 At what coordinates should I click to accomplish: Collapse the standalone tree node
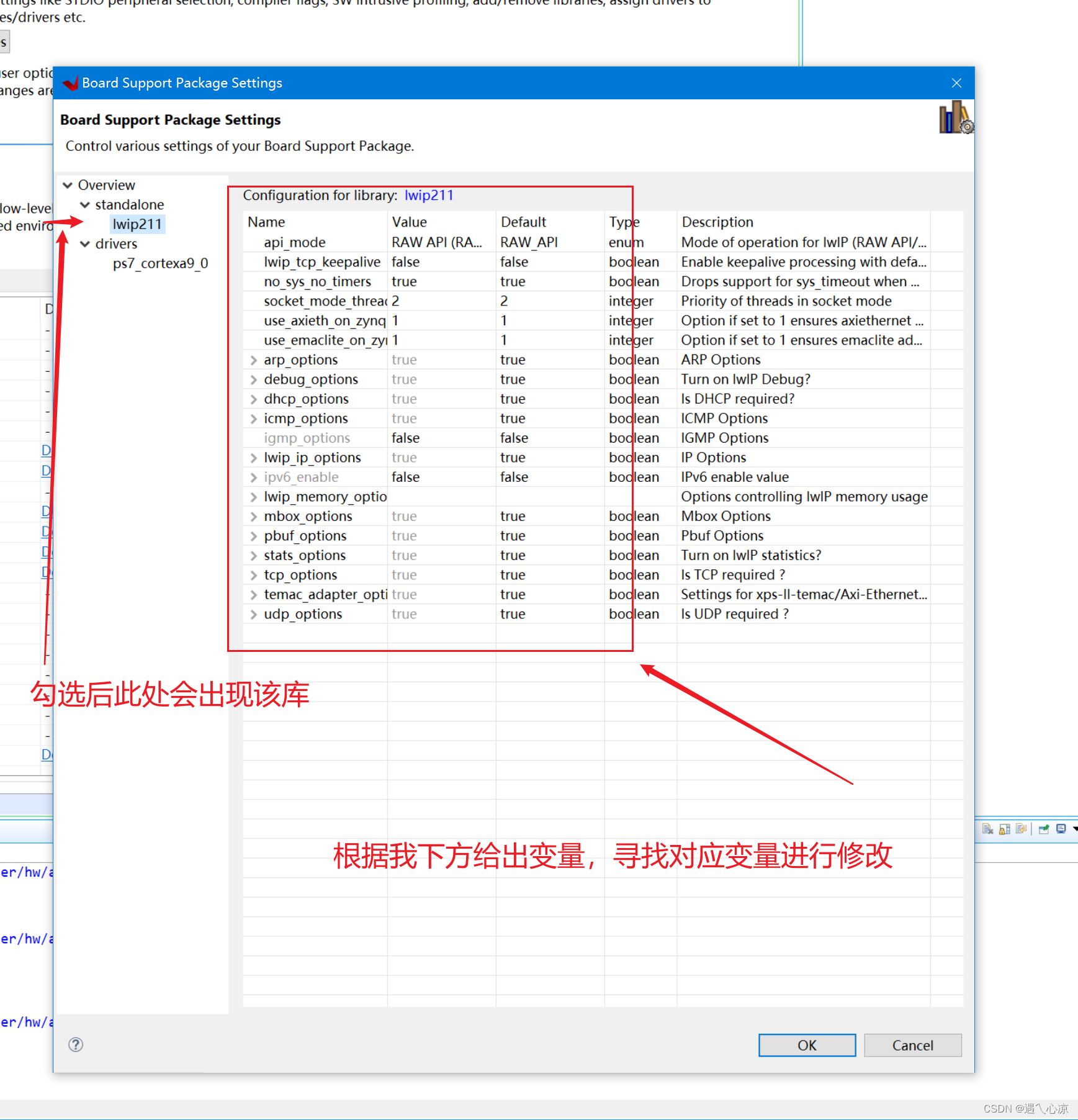[x=85, y=205]
